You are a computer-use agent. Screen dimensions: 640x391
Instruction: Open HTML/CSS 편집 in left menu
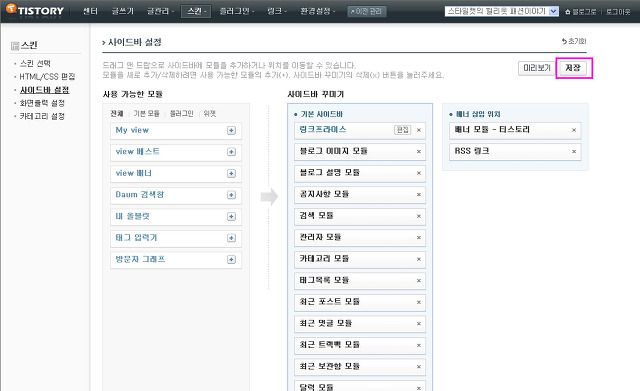[47, 77]
